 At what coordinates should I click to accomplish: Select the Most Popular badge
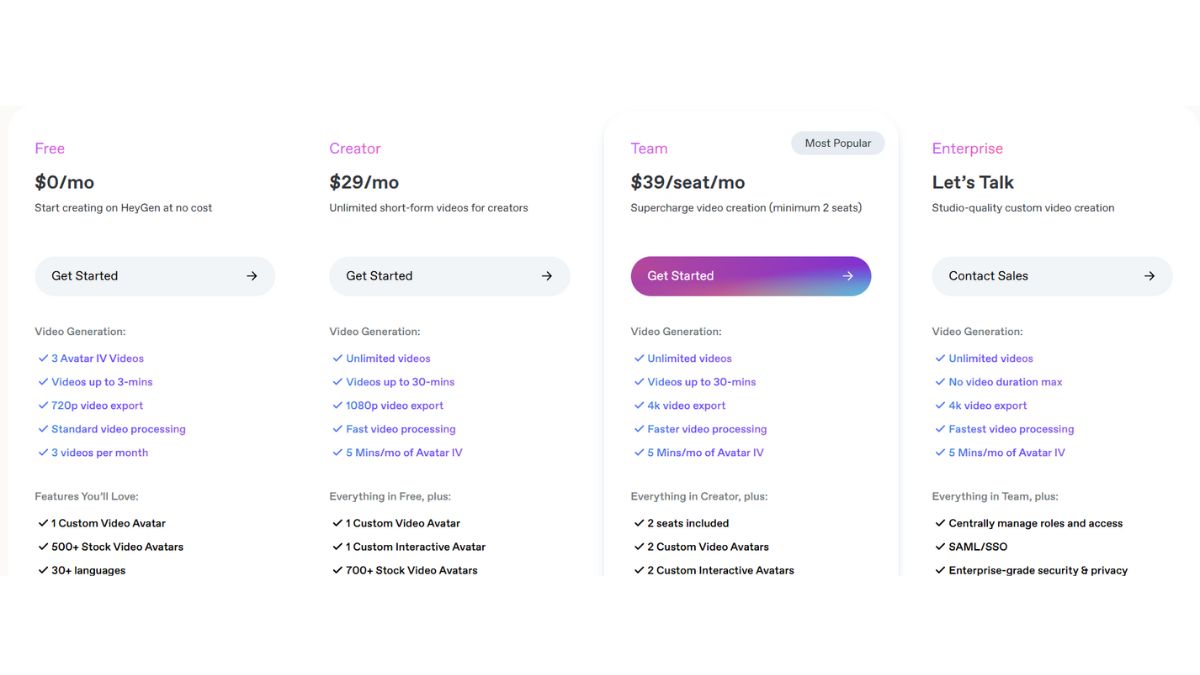tap(838, 143)
